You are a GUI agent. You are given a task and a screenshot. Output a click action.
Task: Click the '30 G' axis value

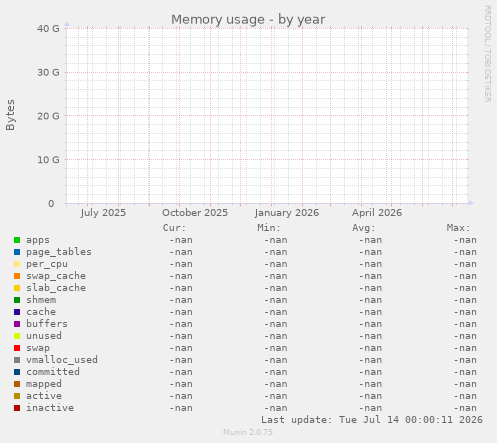coord(48,72)
